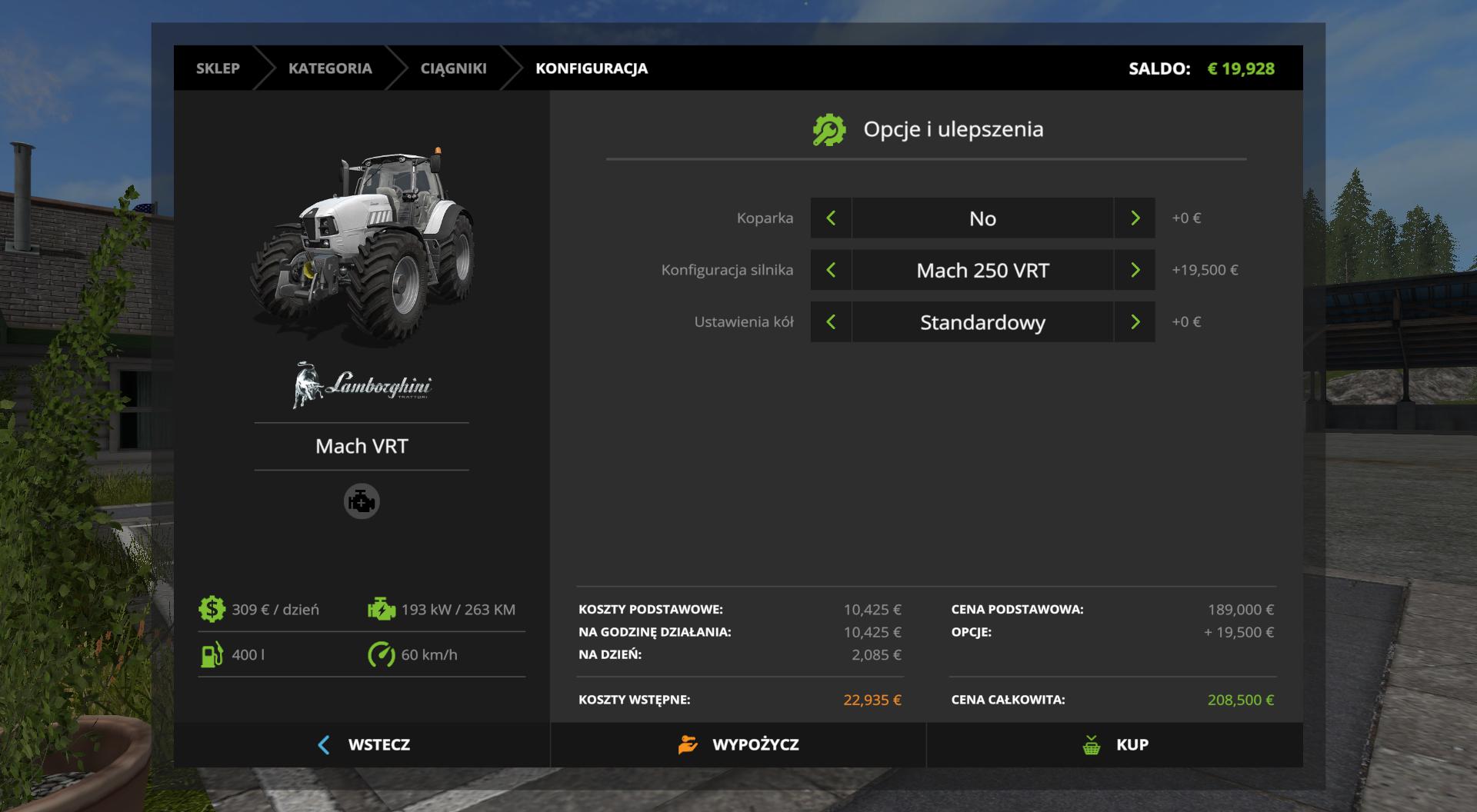The image size is (1477, 812).
Task: Click the lease hand icon next to WYPOŻYCZ
Action: point(688,744)
